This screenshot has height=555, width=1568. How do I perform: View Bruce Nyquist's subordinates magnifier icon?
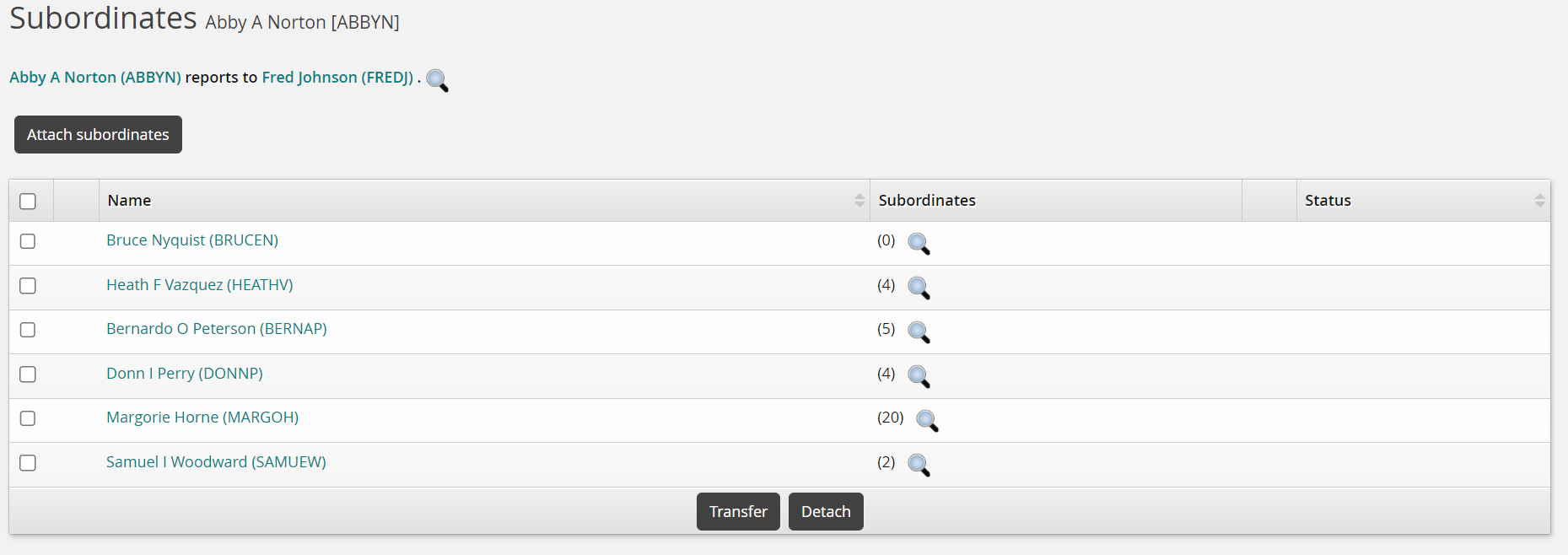[919, 244]
